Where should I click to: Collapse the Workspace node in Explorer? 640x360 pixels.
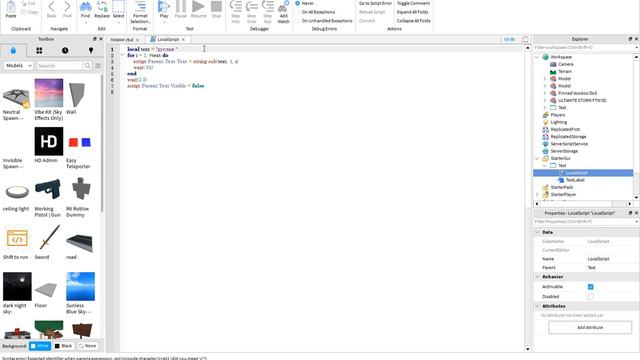(537, 57)
